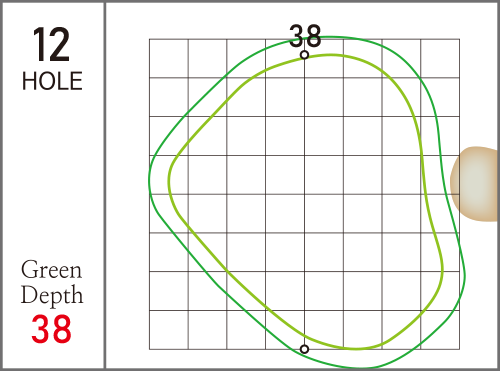
Task: Click the bottom-right grid cell
Action: (440, 330)
